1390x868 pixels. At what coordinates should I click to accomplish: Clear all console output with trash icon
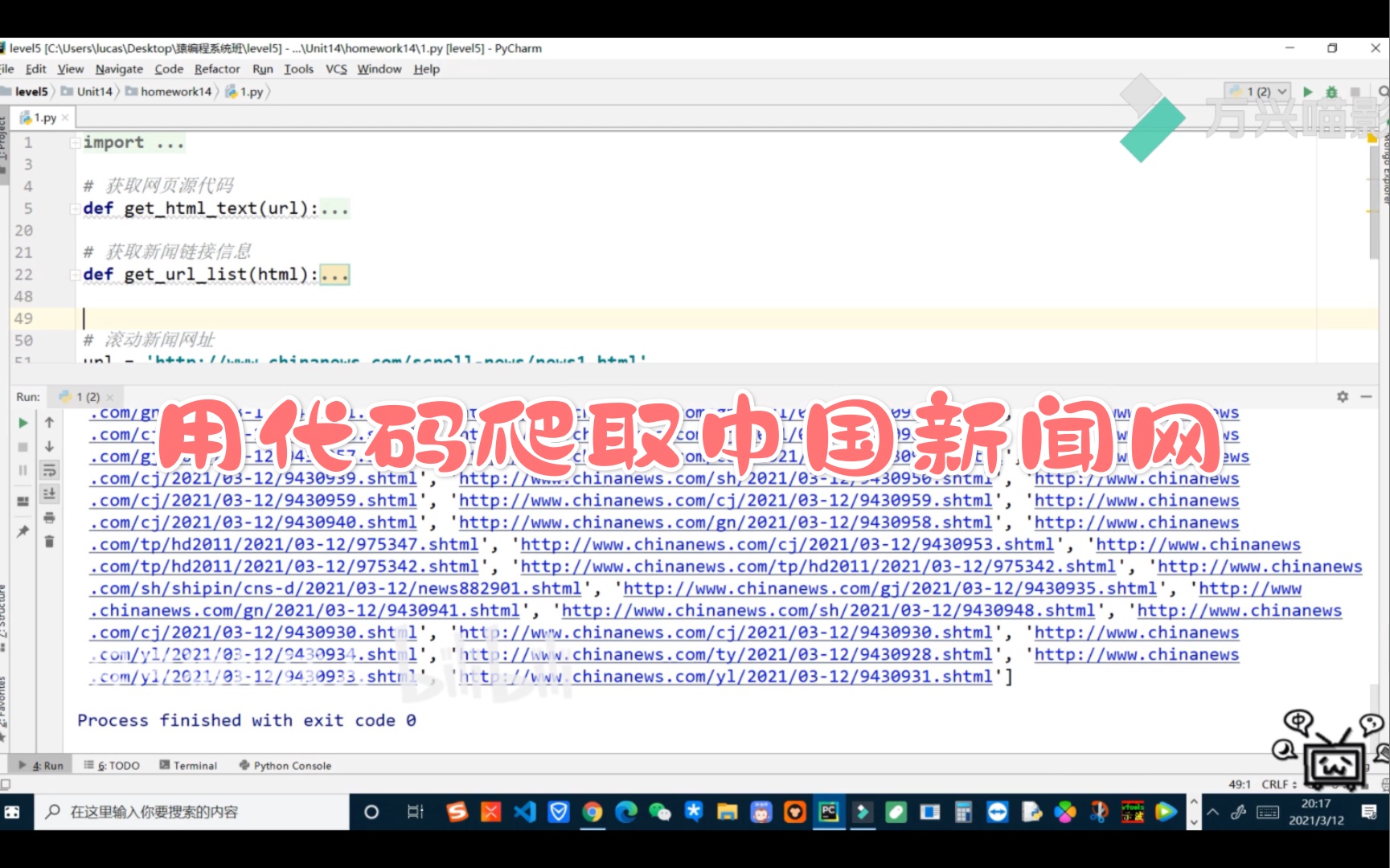[49, 541]
